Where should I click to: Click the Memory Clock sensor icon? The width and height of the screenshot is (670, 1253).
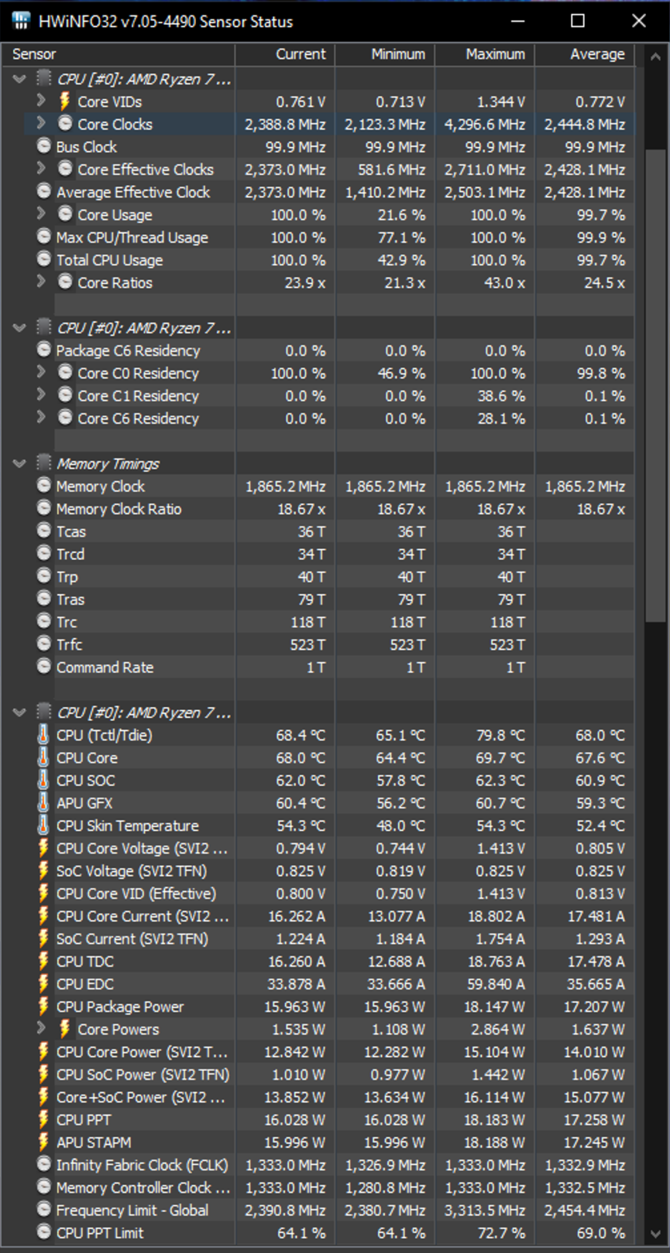coord(44,486)
